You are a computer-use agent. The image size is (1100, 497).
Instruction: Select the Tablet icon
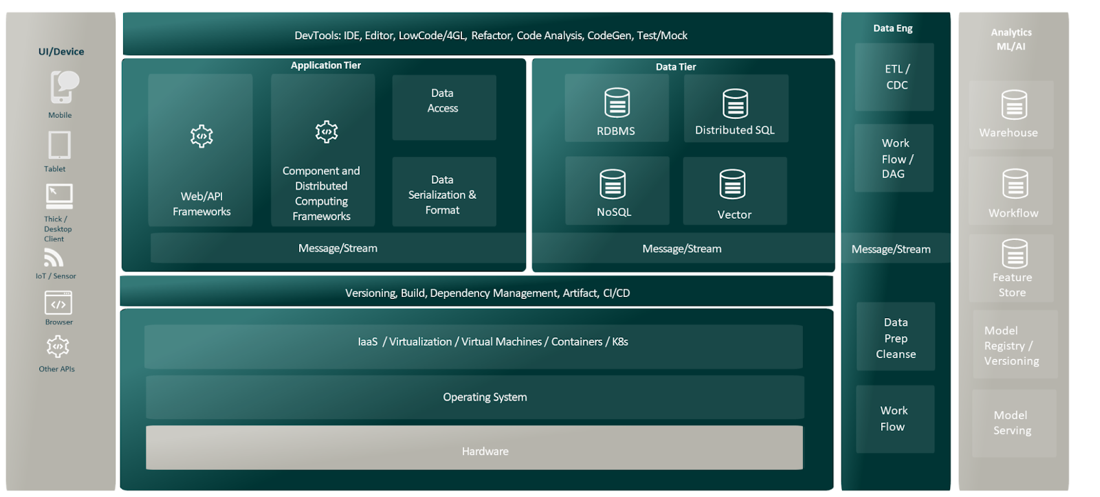(x=59, y=145)
